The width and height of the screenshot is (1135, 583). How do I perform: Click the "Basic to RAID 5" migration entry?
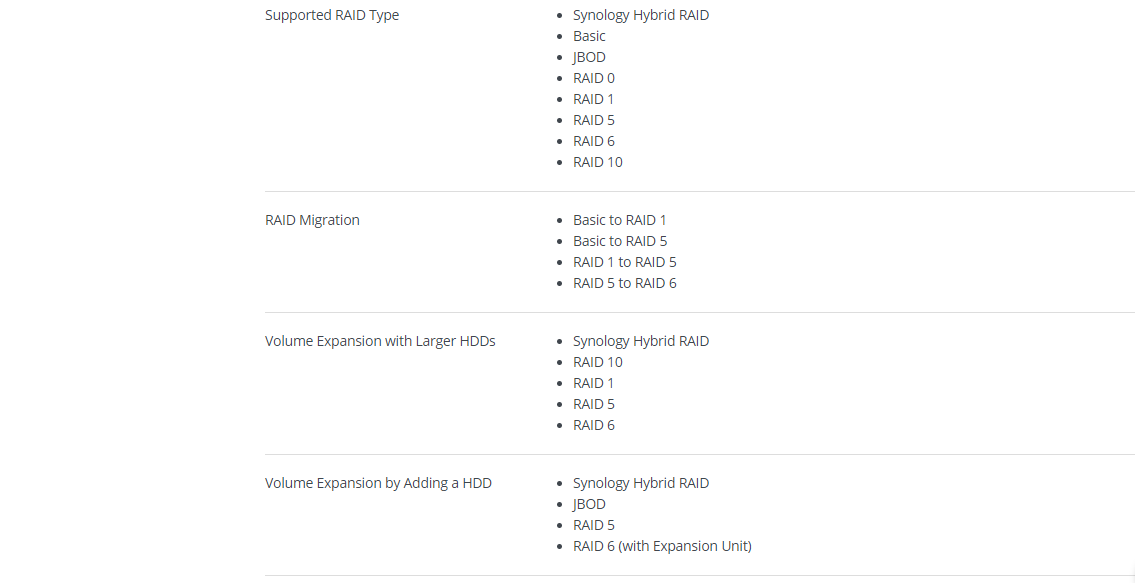[x=620, y=241]
